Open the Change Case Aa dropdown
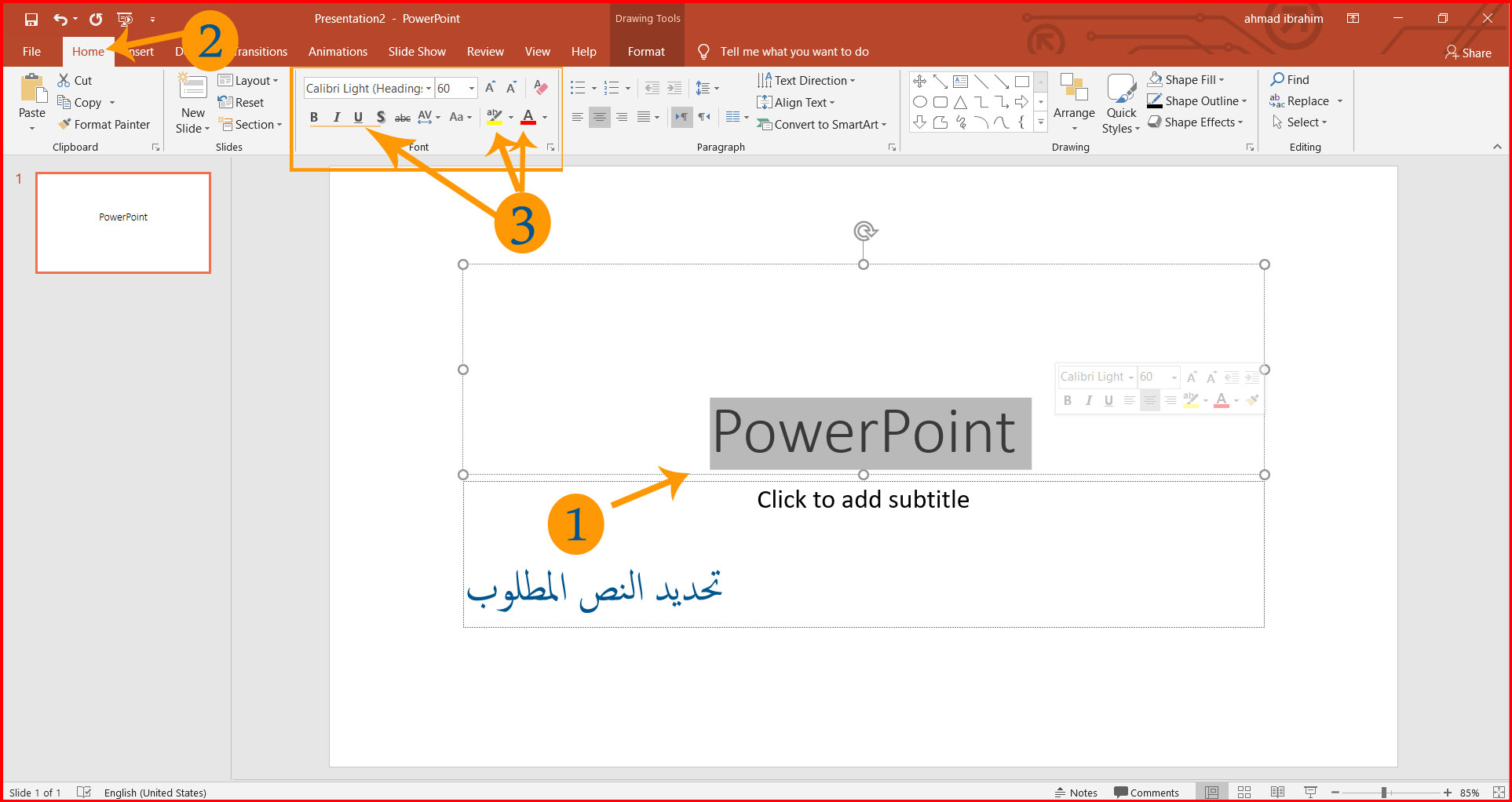 461,117
